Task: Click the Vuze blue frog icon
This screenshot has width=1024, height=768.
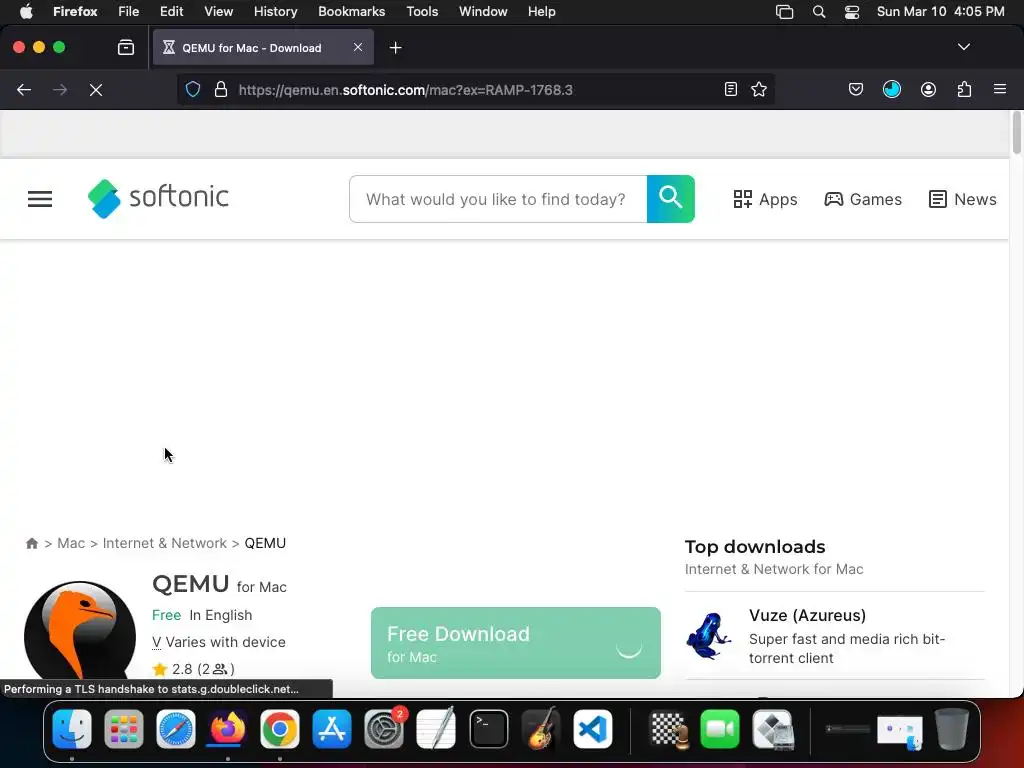Action: [x=709, y=635]
